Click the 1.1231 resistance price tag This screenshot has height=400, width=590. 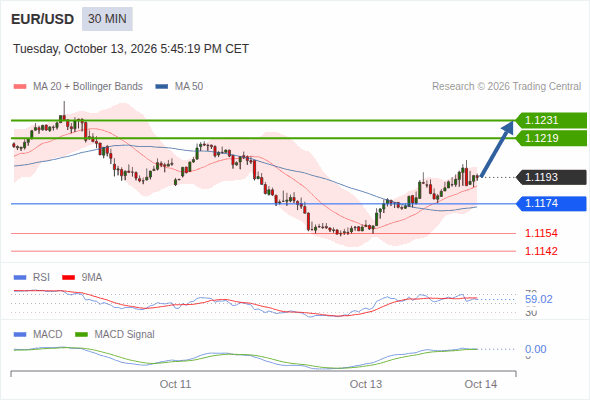pos(551,120)
